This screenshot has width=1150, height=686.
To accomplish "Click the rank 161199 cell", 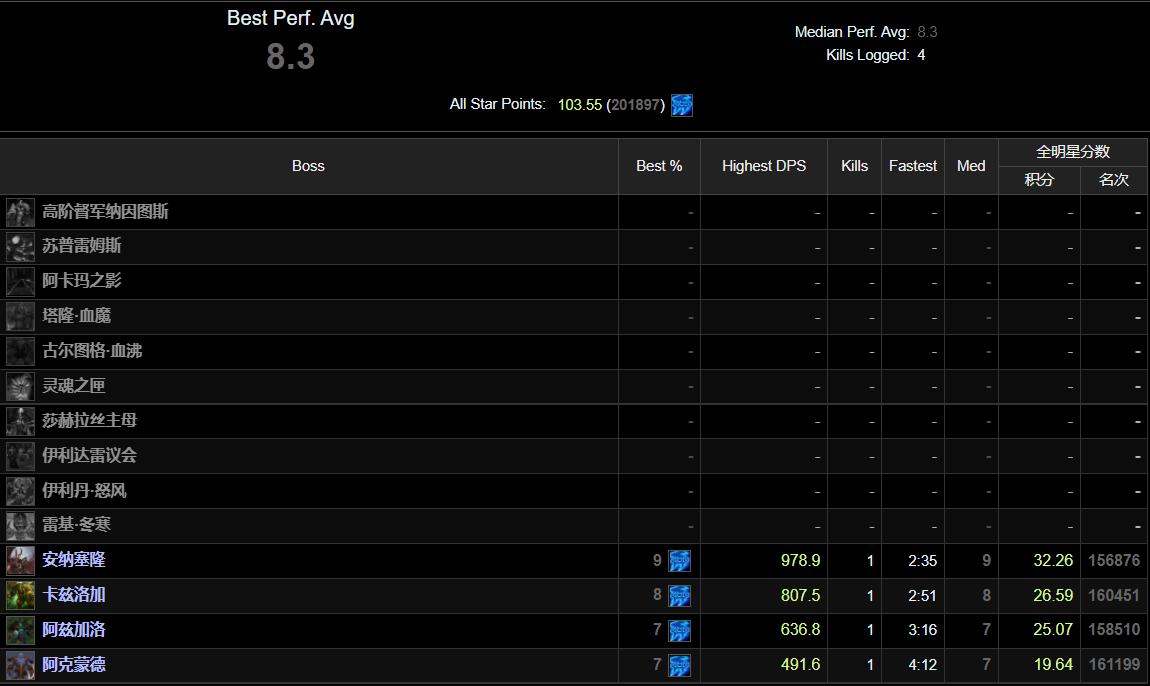I will coord(1114,665).
